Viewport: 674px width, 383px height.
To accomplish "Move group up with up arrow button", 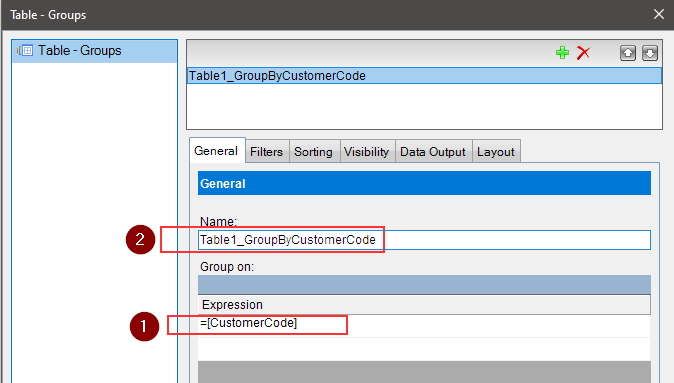I will pyautogui.click(x=628, y=53).
